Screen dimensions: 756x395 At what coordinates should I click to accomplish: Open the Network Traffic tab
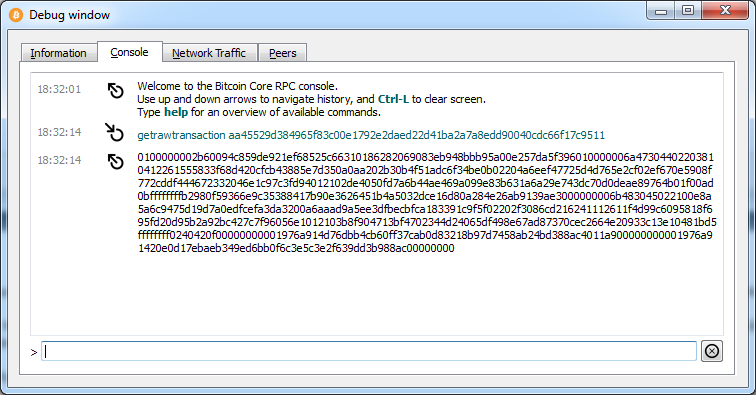pyautogui.click(x=209, y=53)
